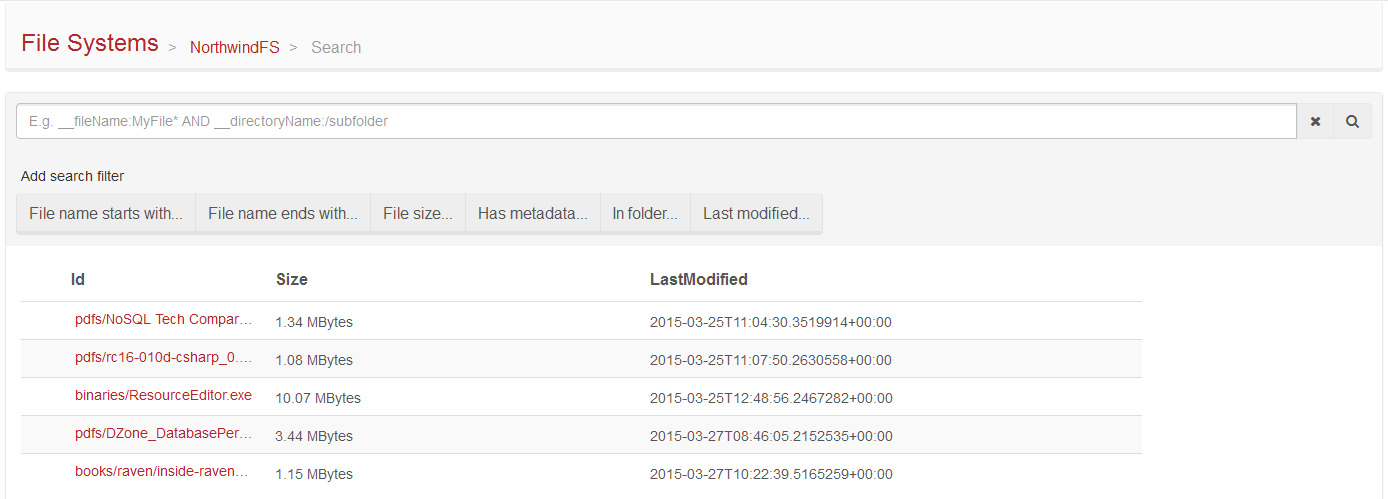
Task: Click date 2015-03-25T12:48:56.2467282+00:00
Action: [x=771, y=398]
